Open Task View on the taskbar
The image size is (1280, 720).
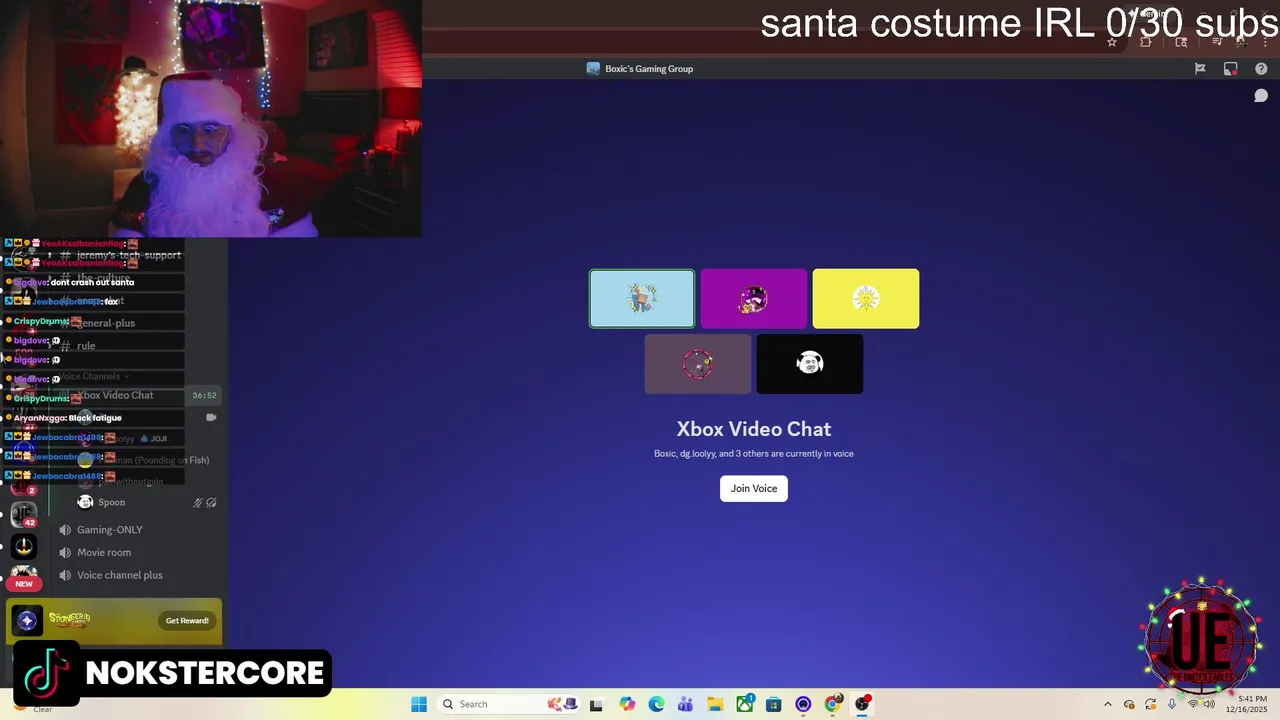click(596, 704)
